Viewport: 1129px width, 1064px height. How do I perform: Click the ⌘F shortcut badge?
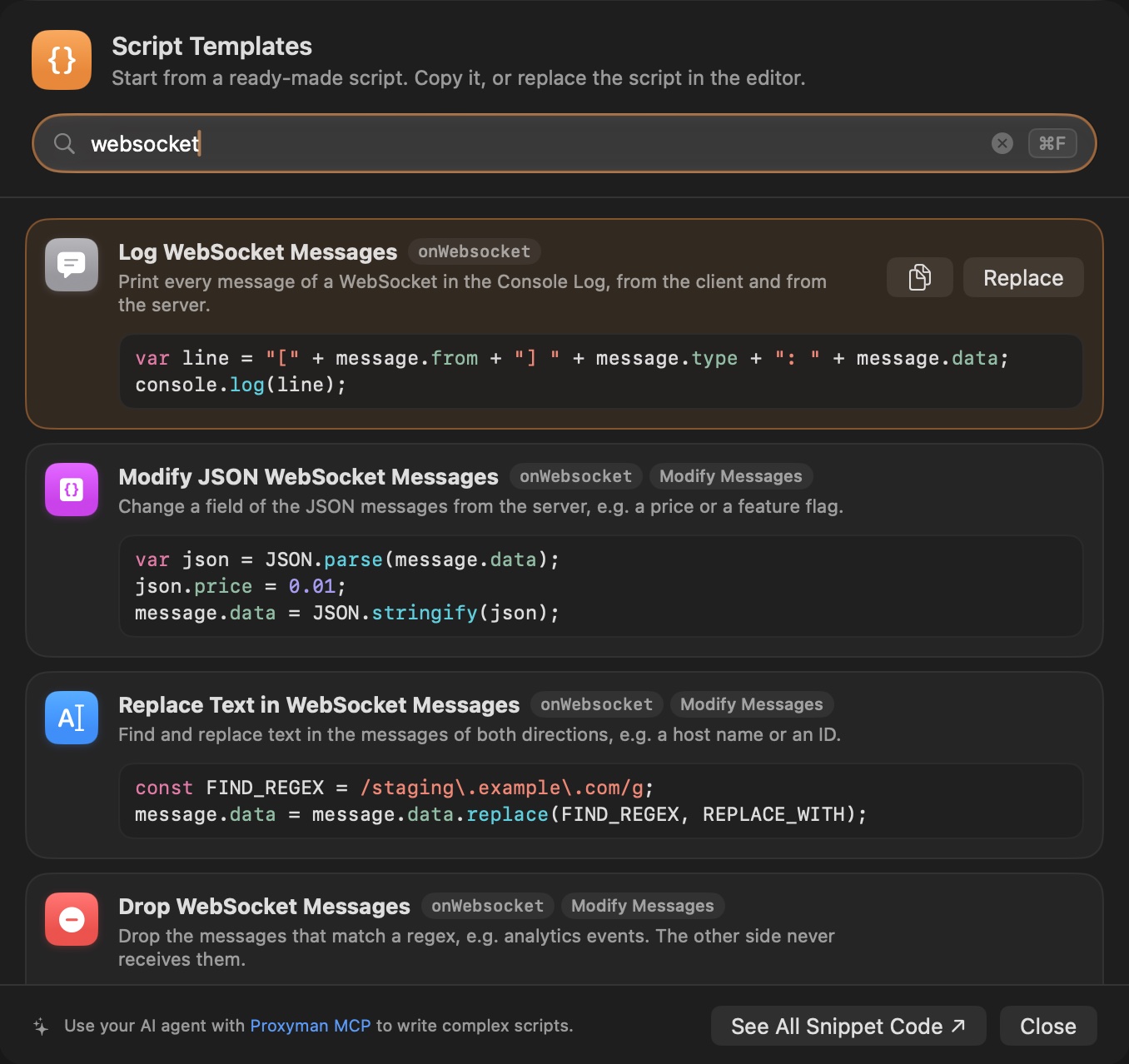(1052, 143)
